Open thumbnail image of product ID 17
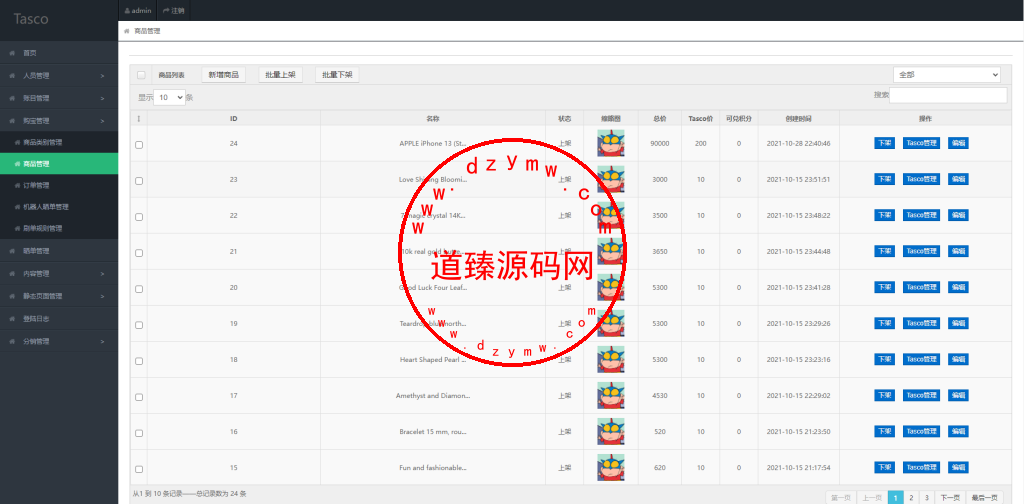The image size is (1024, 504). [x=611, y=396]
